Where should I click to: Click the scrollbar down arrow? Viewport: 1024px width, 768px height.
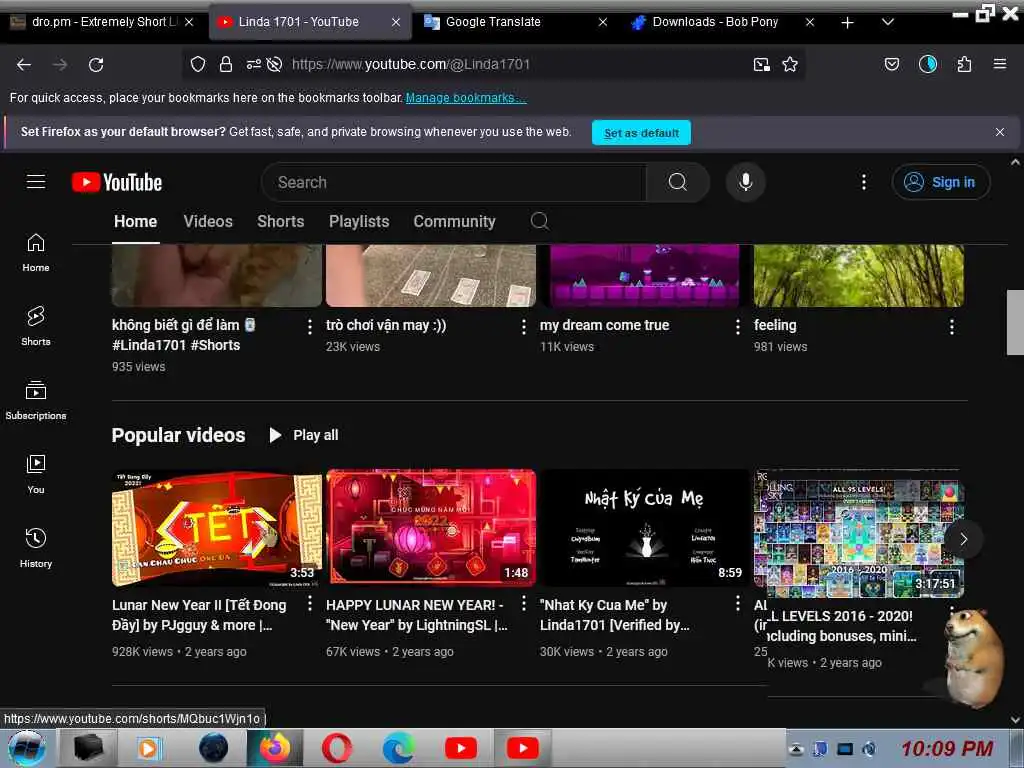(x=1015, y=720)
